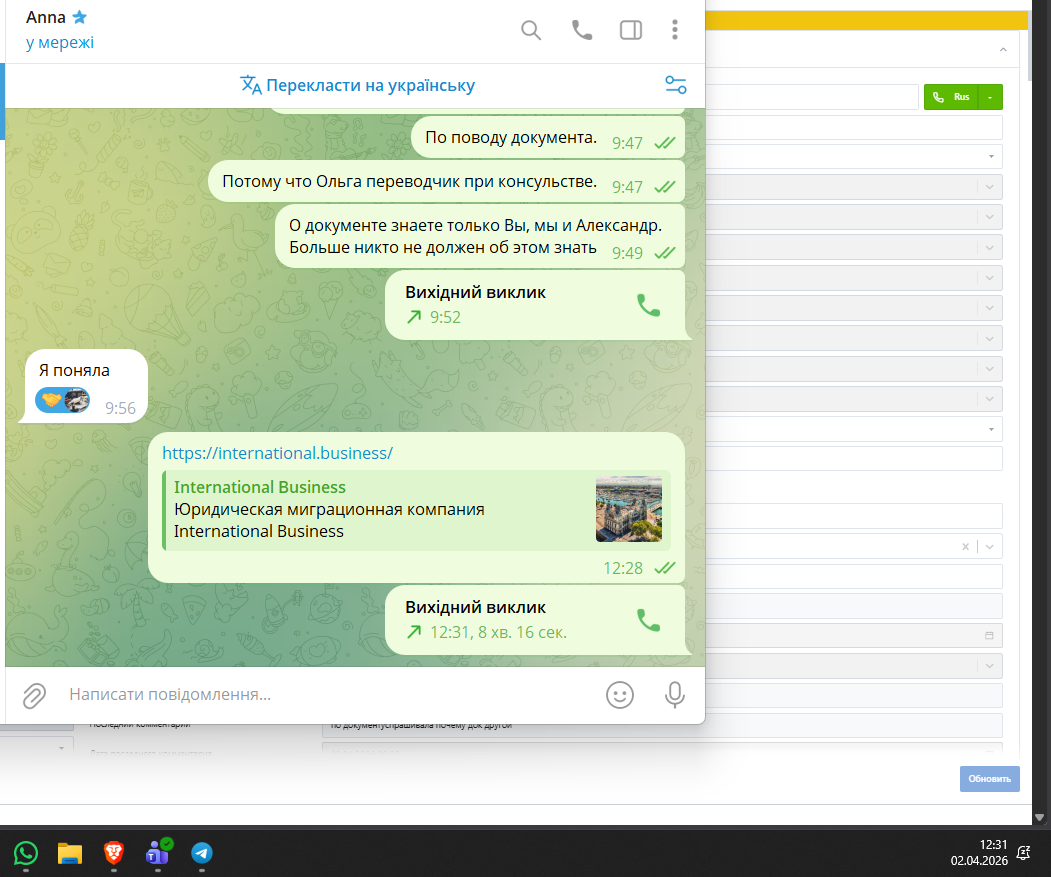This screenshot has width=1051, height=877.
Task: Click the 12:31, 8 хв. 16 сек. call entry
Action: click(x=535, y=620)
